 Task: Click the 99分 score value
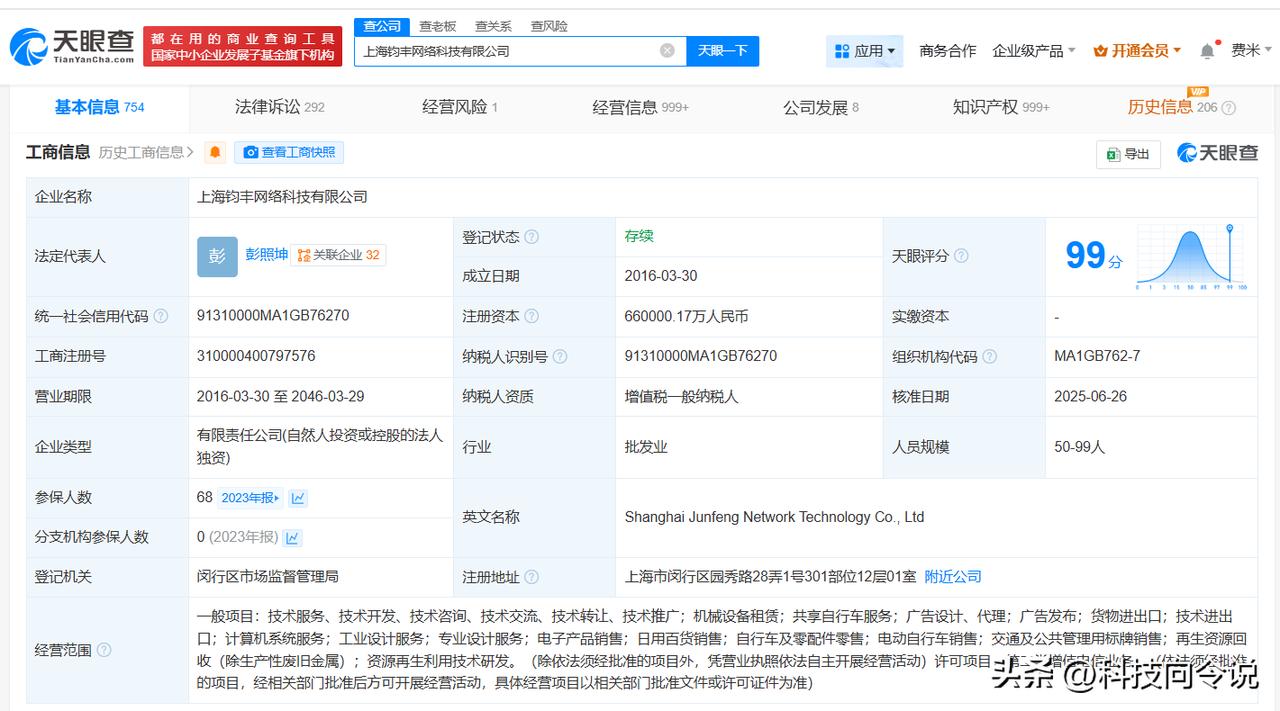(1094, 256)
